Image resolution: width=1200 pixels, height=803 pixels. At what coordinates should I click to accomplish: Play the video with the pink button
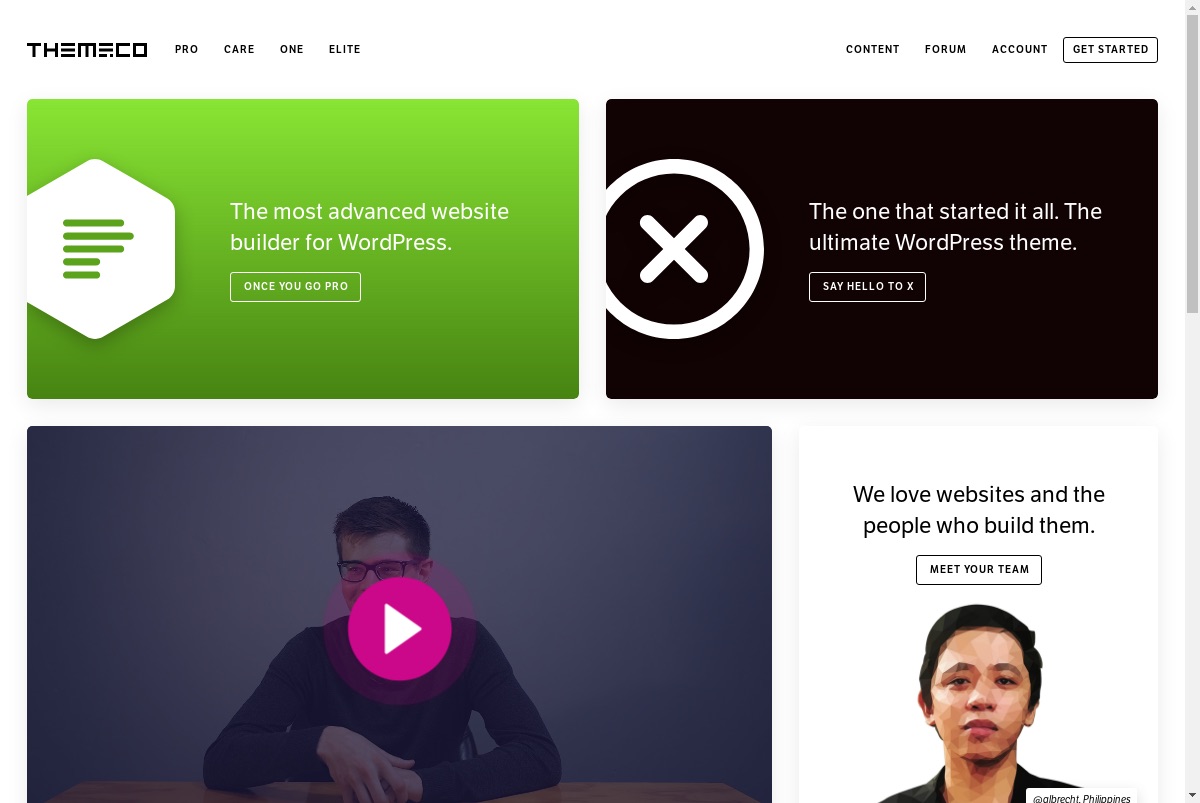pos(400,629)
